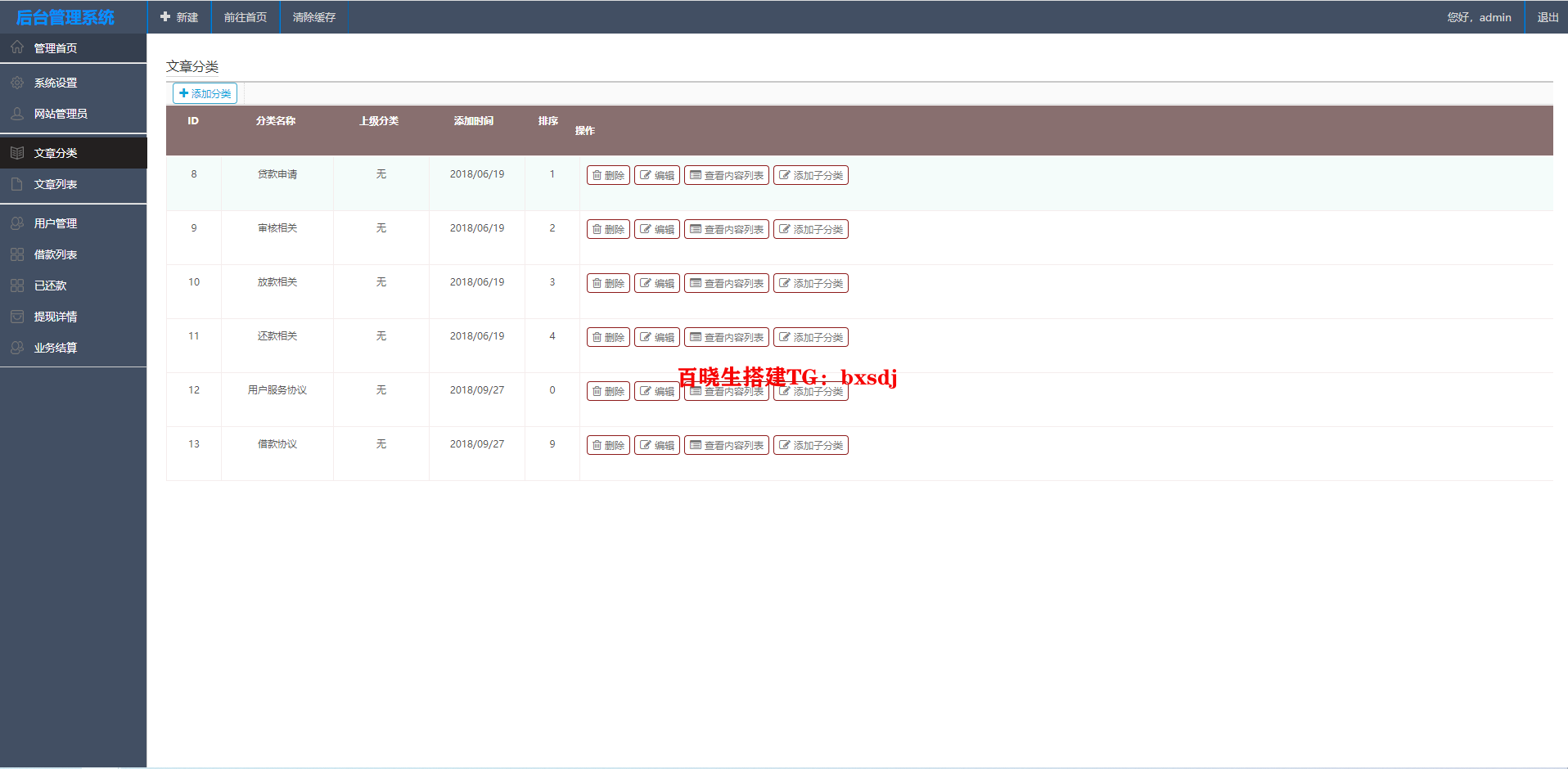
Task: Log out via 退出 link
Action: tap(1548, 17)
